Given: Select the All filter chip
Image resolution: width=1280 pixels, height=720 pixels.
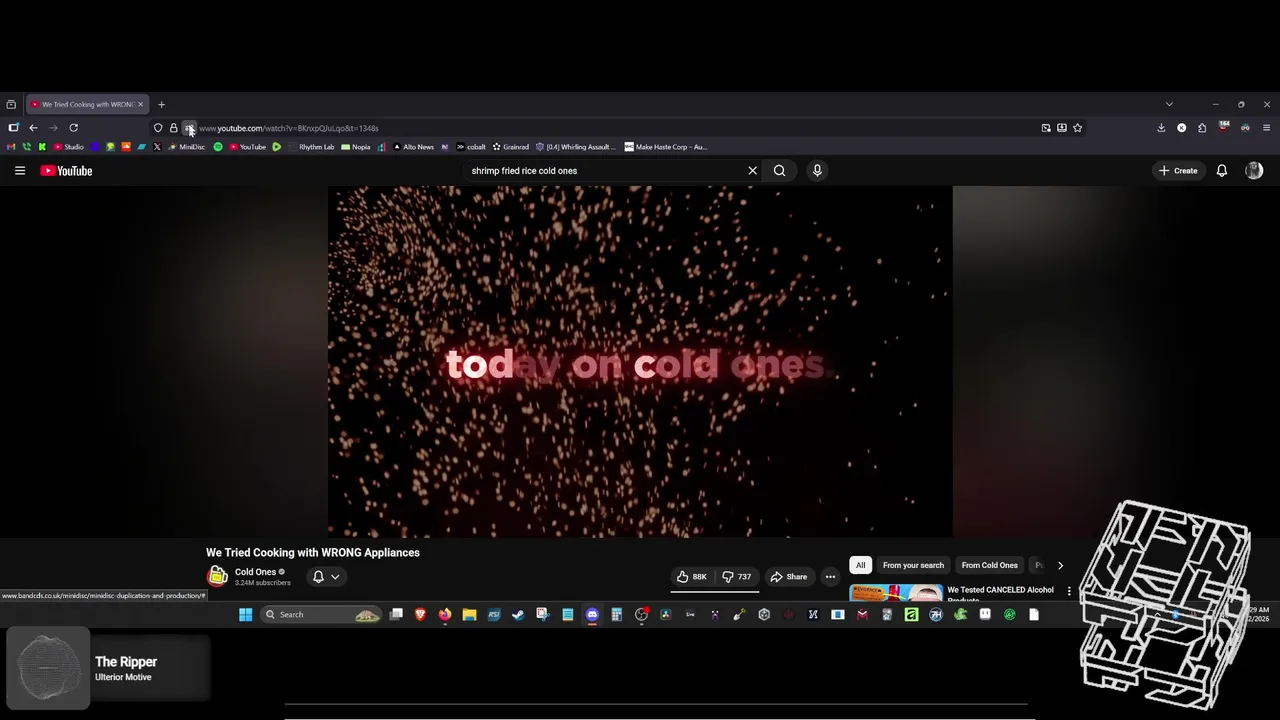Looking at the screenshot, I should pyautogui.click(x=860, y=565).
